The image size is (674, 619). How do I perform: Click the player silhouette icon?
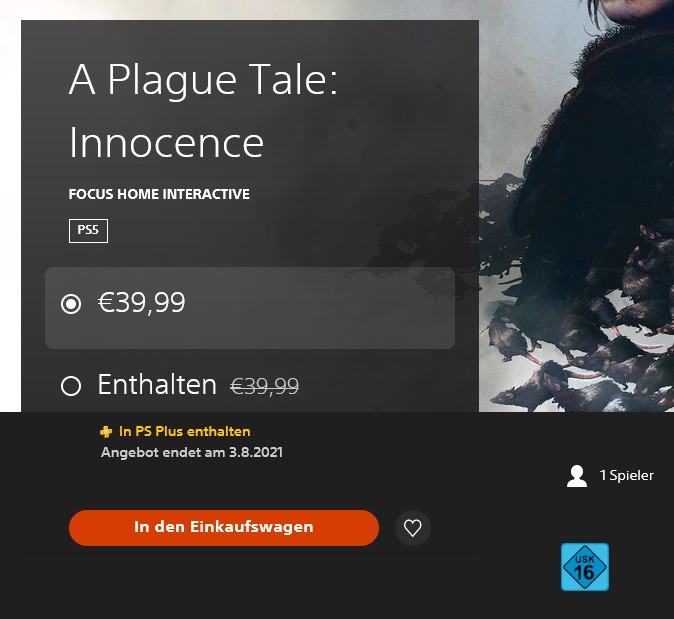[x=577, y=476]
